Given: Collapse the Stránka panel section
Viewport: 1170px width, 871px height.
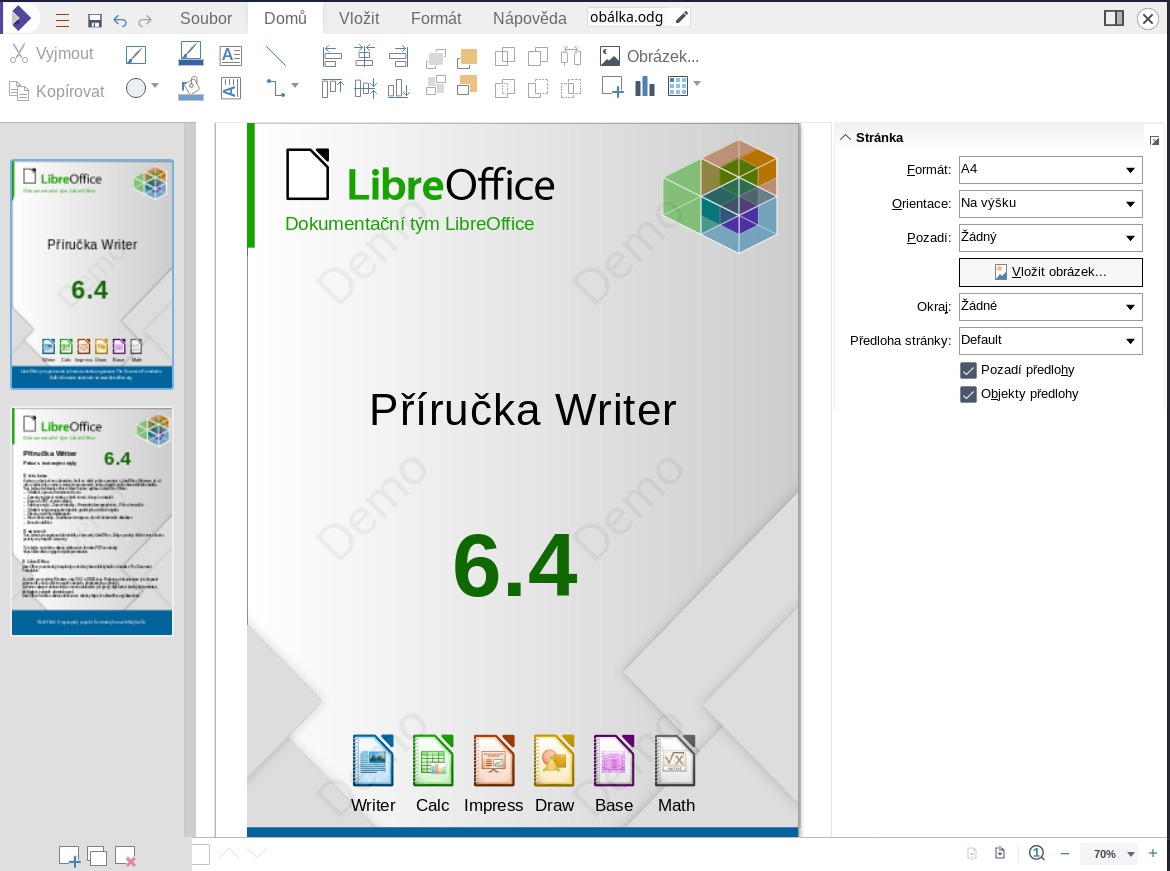Looking at the screenshot, I should (845, 137).
